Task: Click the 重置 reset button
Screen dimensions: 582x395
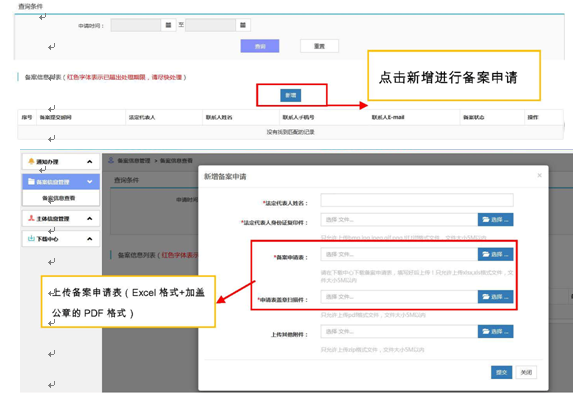Action: (x=319, y=46)
